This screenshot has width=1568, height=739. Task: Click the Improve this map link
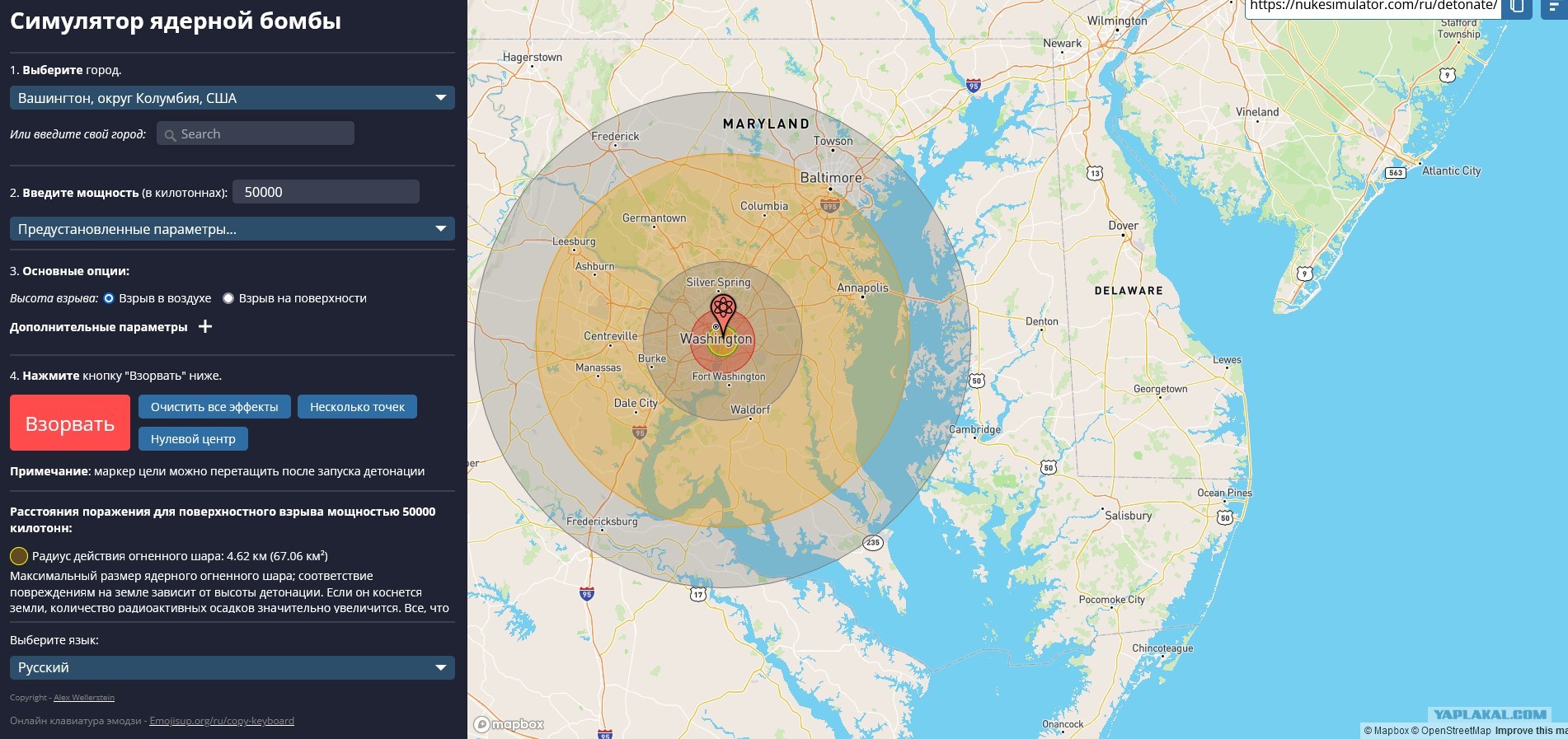tap(1532, 731)
